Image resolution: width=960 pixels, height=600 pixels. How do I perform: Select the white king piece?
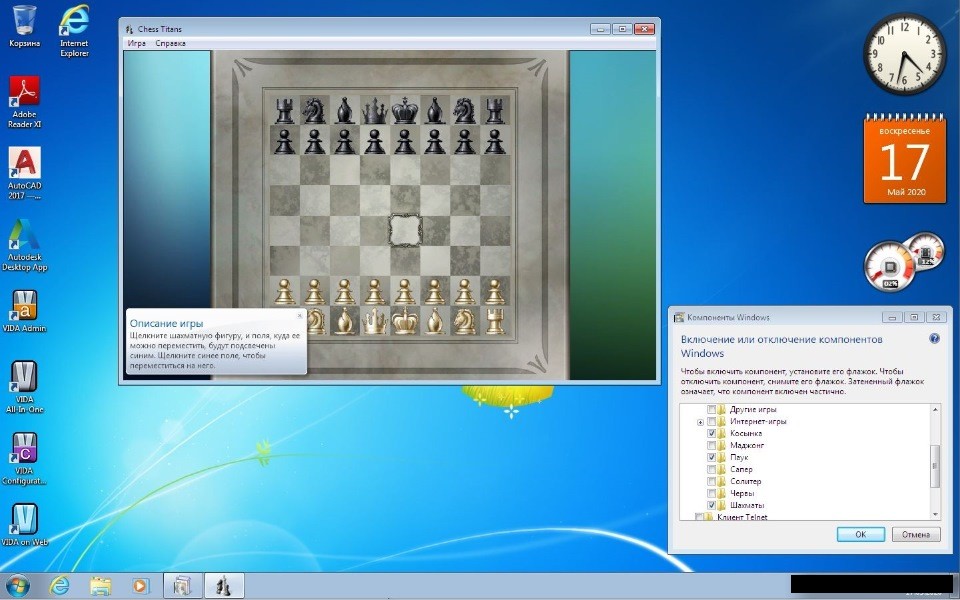405,320
